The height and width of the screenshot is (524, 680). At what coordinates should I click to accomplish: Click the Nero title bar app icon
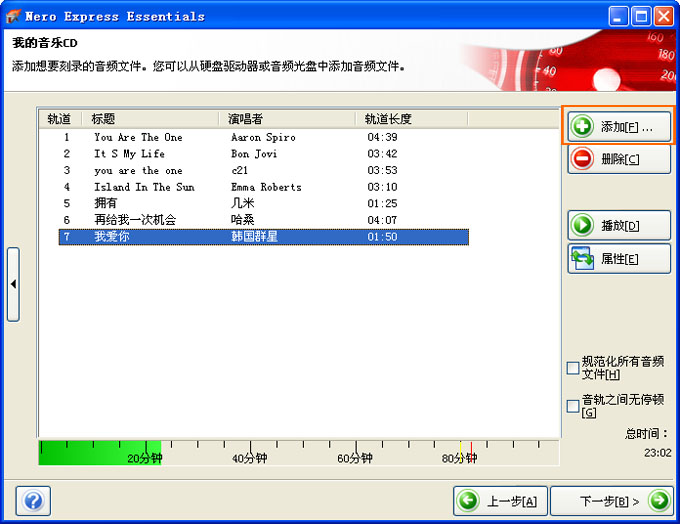pos(13,16)
